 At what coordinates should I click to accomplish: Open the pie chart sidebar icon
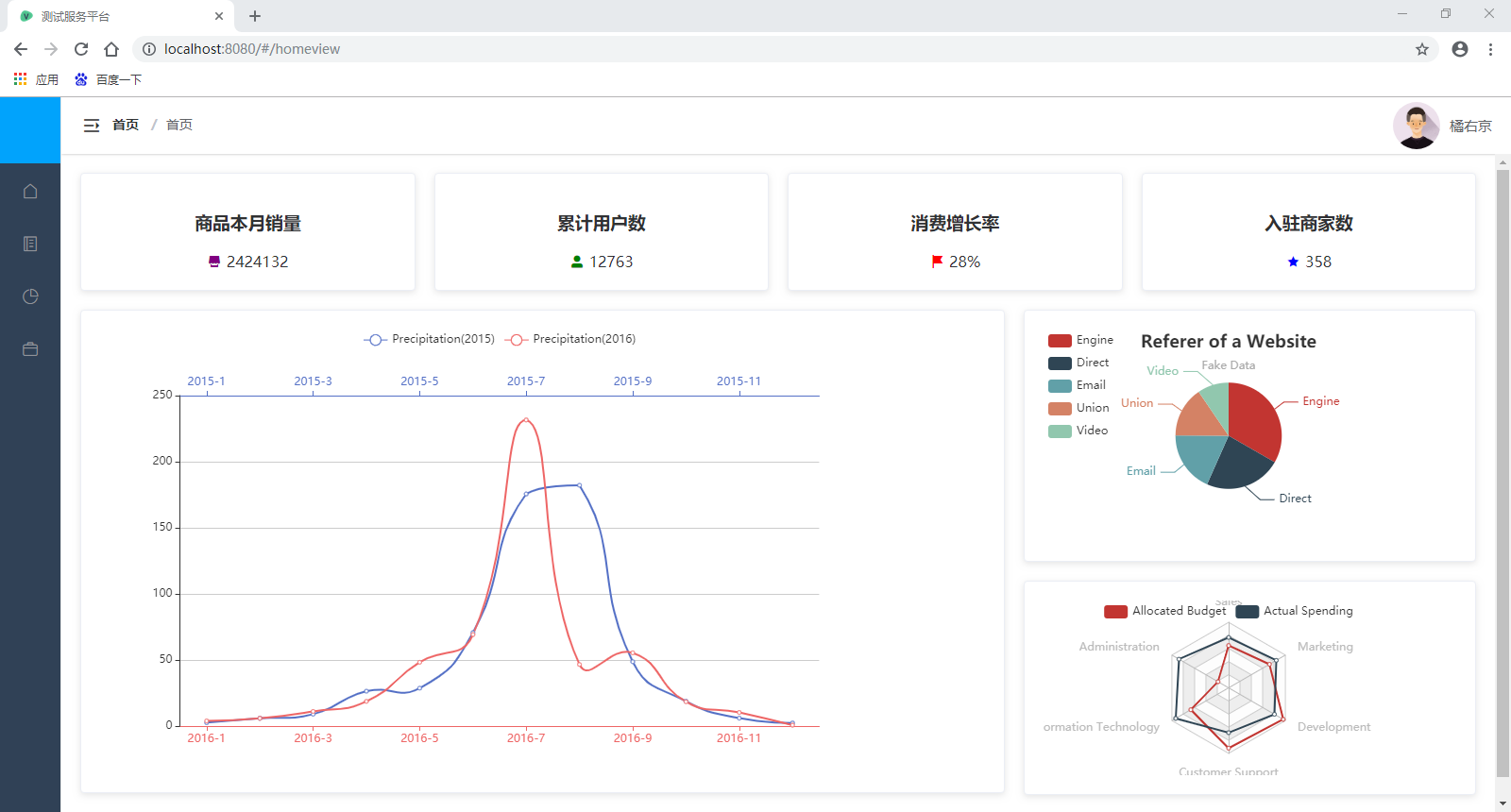click(x=30, y=296)
